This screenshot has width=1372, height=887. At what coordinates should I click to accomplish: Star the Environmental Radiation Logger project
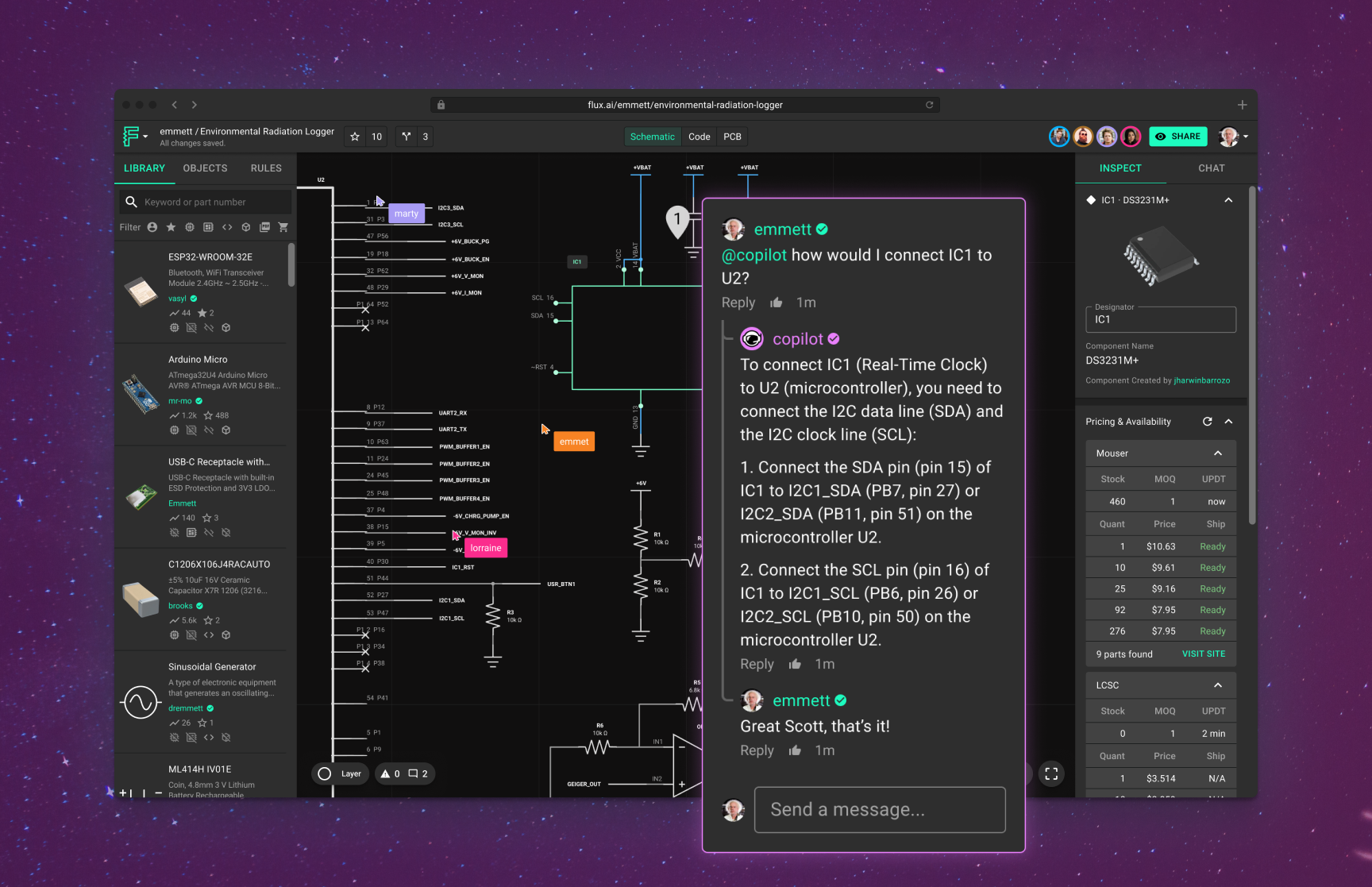tap(354, 136)
